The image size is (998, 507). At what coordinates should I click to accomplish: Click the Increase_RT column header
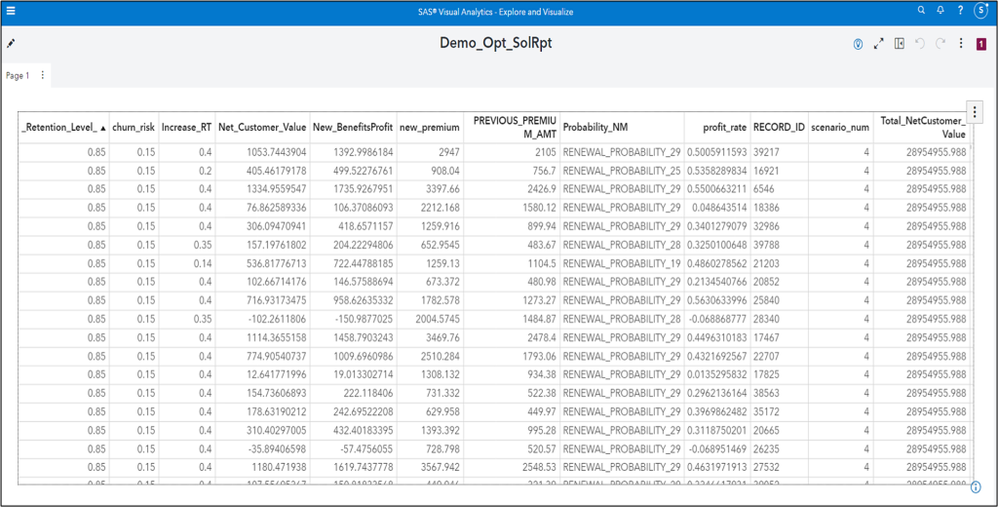(186, 127)
